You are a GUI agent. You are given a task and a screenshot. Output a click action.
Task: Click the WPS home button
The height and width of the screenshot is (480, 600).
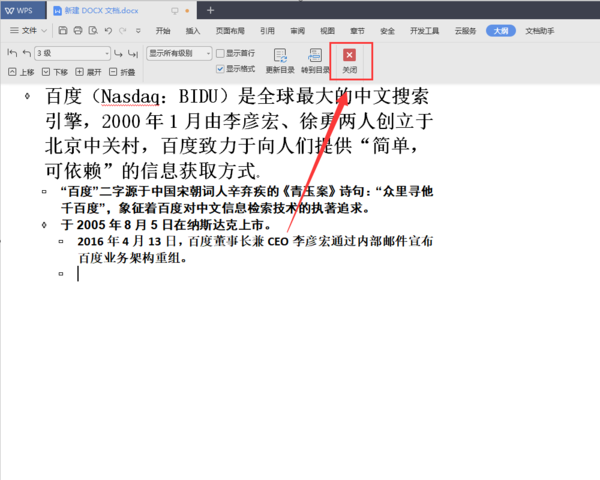pyautogui.click(x=23, y=10)
